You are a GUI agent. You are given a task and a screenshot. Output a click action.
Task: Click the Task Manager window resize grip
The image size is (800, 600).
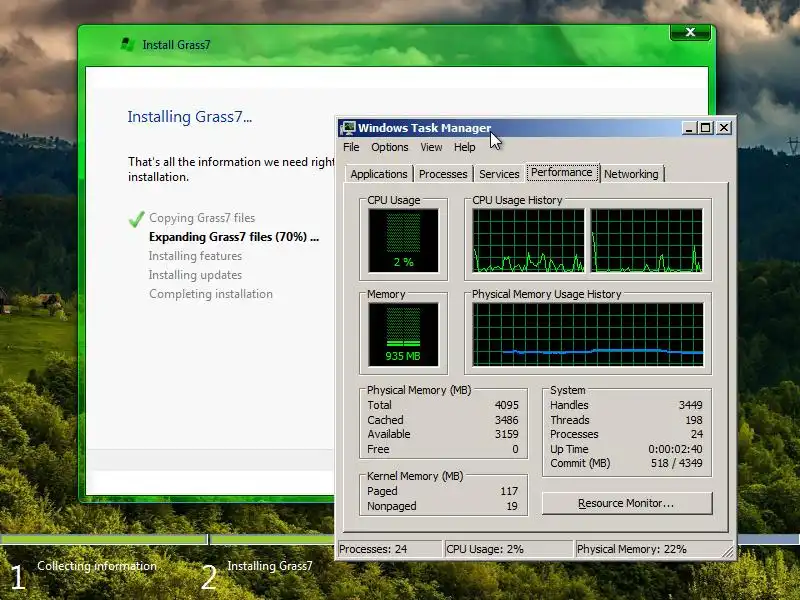(x=728, y=552)
